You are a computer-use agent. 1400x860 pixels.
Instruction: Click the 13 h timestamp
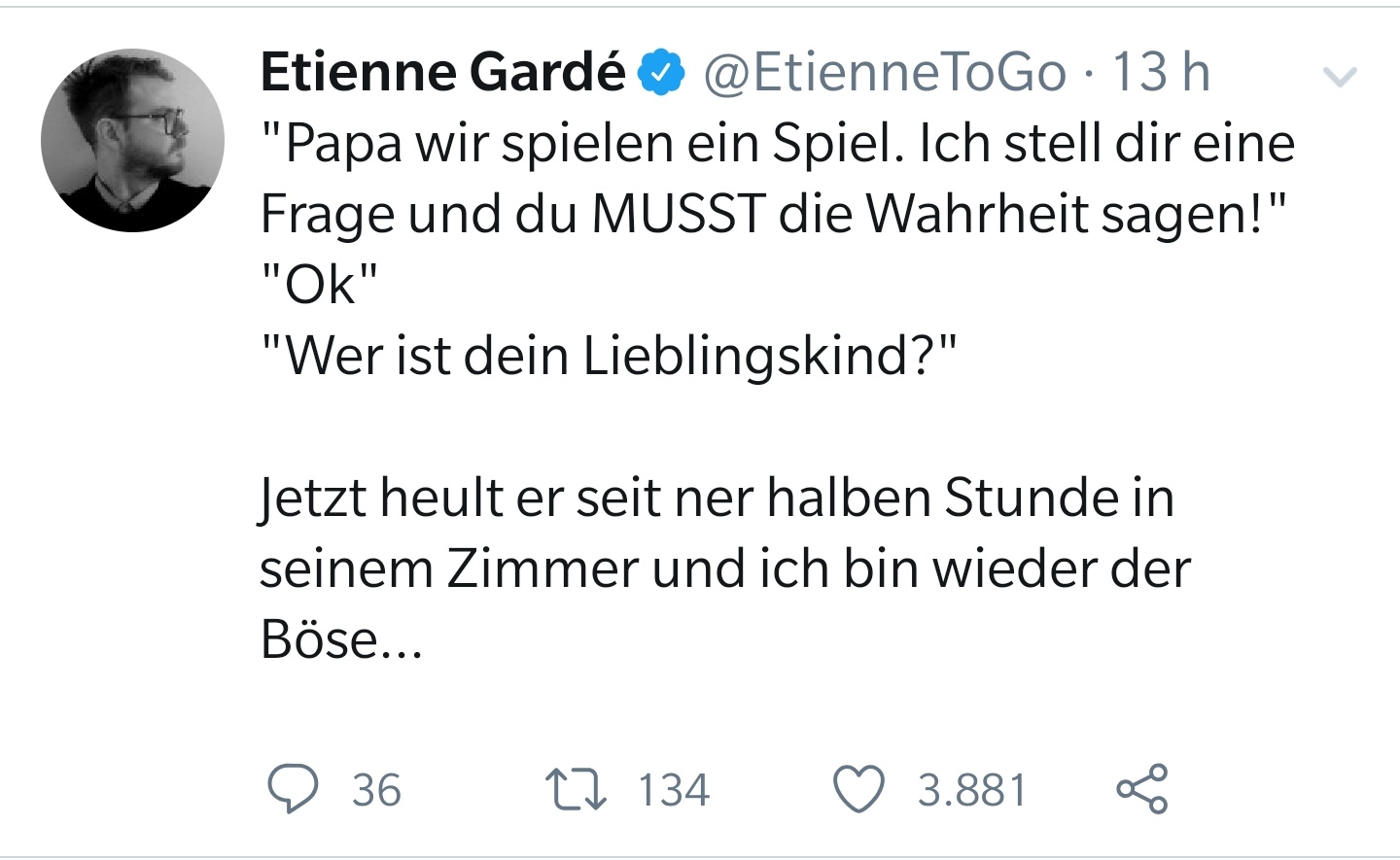(1161, 73)
